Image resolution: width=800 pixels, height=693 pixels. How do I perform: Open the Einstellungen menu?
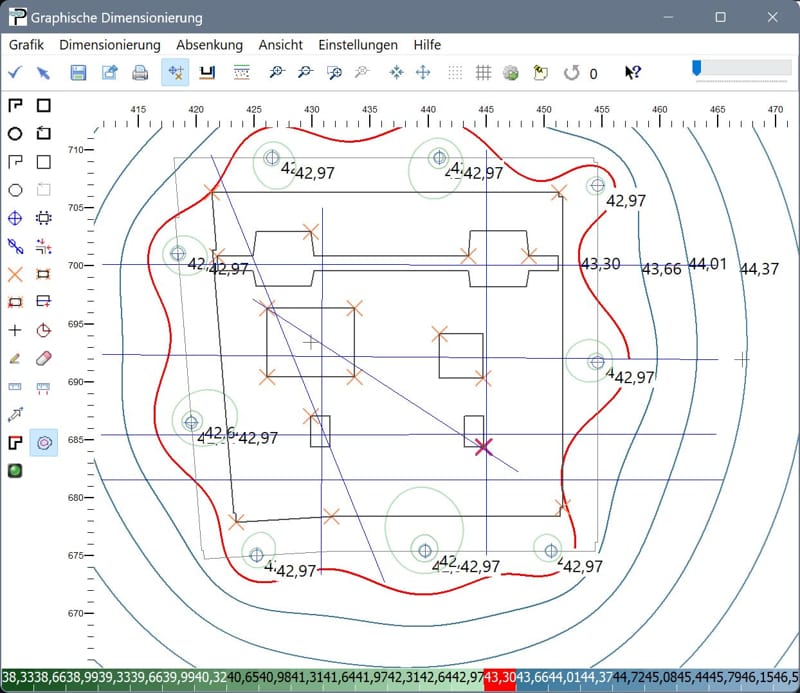pos(358,45)
